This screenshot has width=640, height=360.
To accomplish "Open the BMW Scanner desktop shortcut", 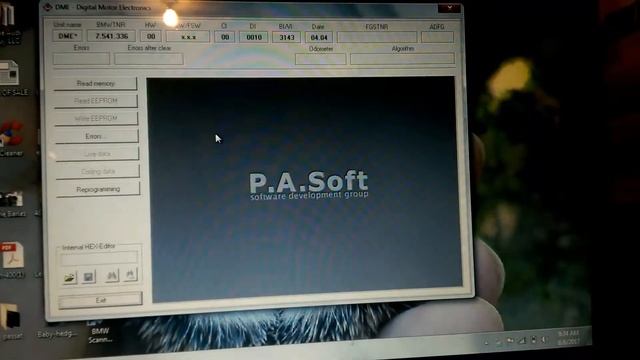I will (x=99, y=332).
